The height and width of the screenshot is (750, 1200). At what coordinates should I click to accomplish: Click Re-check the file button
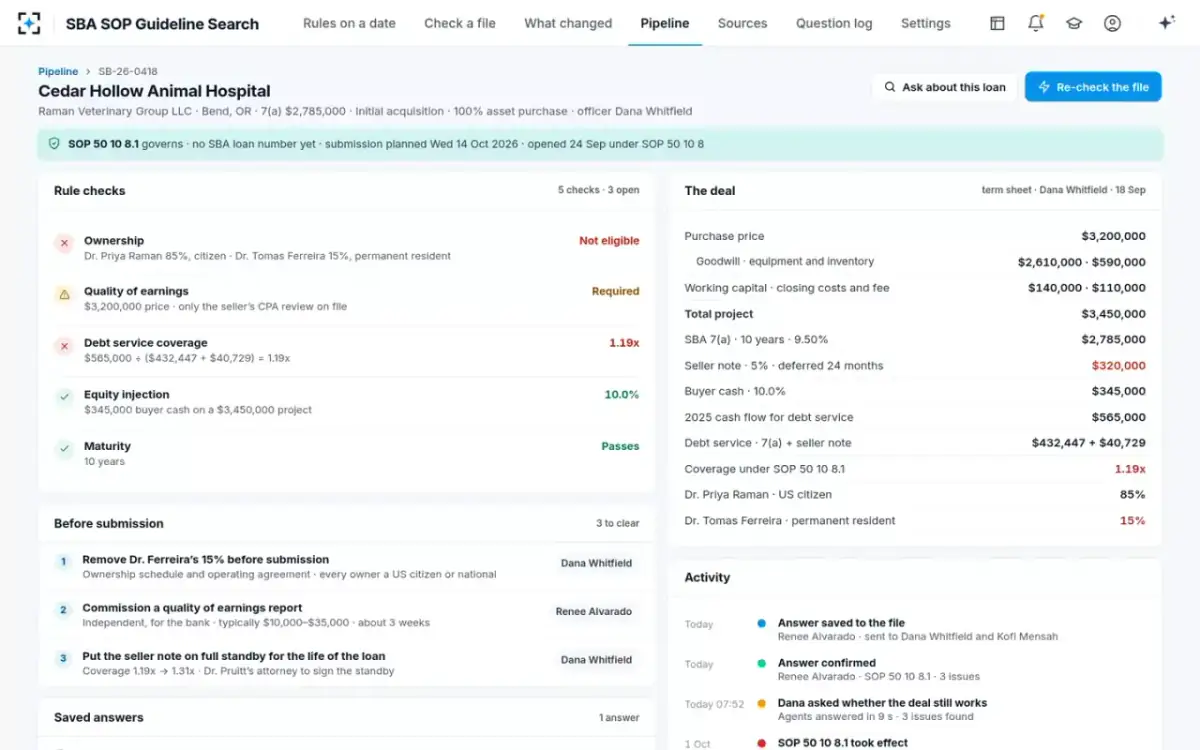(x=1093, y=87)
